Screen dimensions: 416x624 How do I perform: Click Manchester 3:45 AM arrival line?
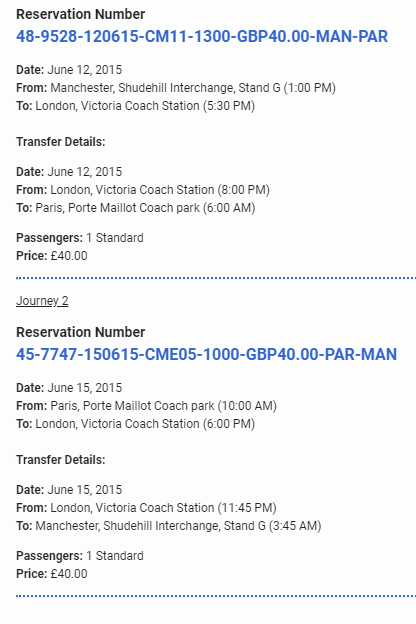pos(169,526)
